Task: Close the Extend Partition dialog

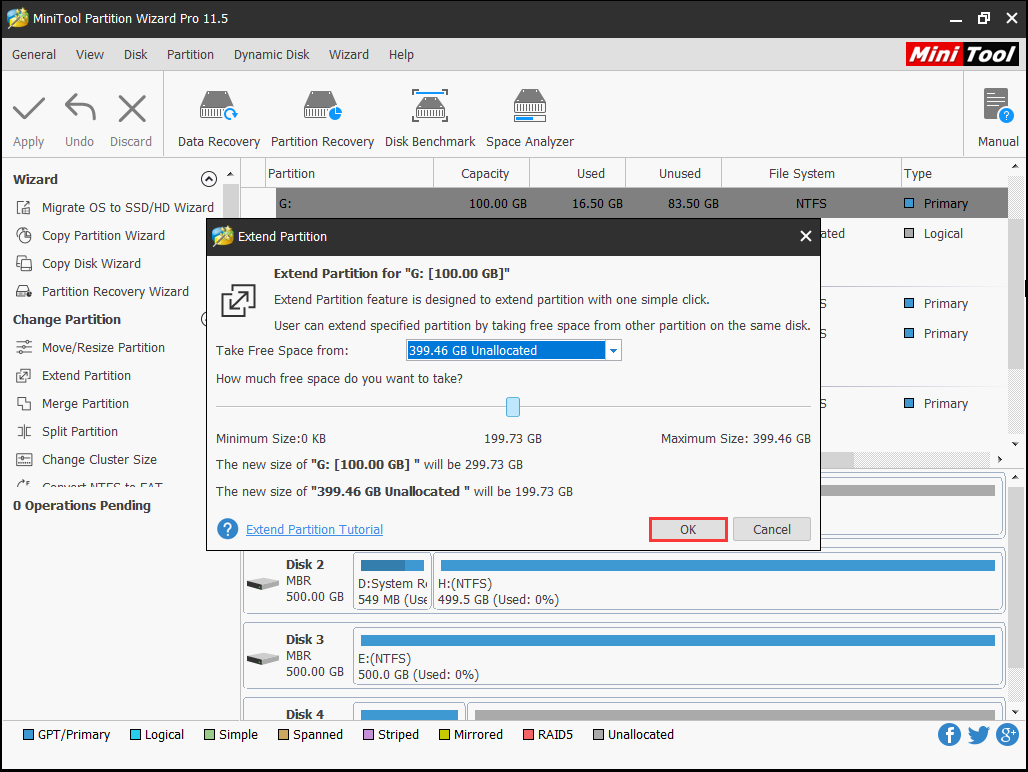Action: 806,236
